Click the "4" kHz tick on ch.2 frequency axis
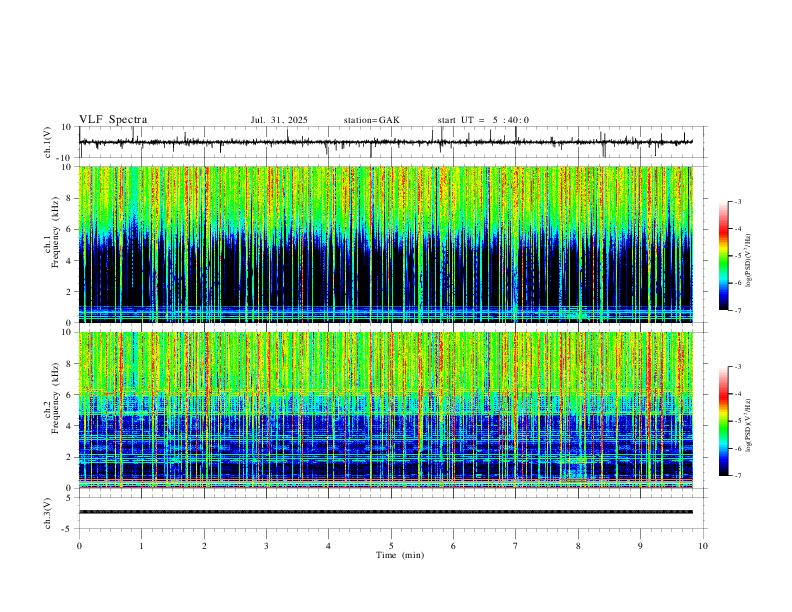Image resolution: width=792 pixels, height=612 pixels. 70,426
